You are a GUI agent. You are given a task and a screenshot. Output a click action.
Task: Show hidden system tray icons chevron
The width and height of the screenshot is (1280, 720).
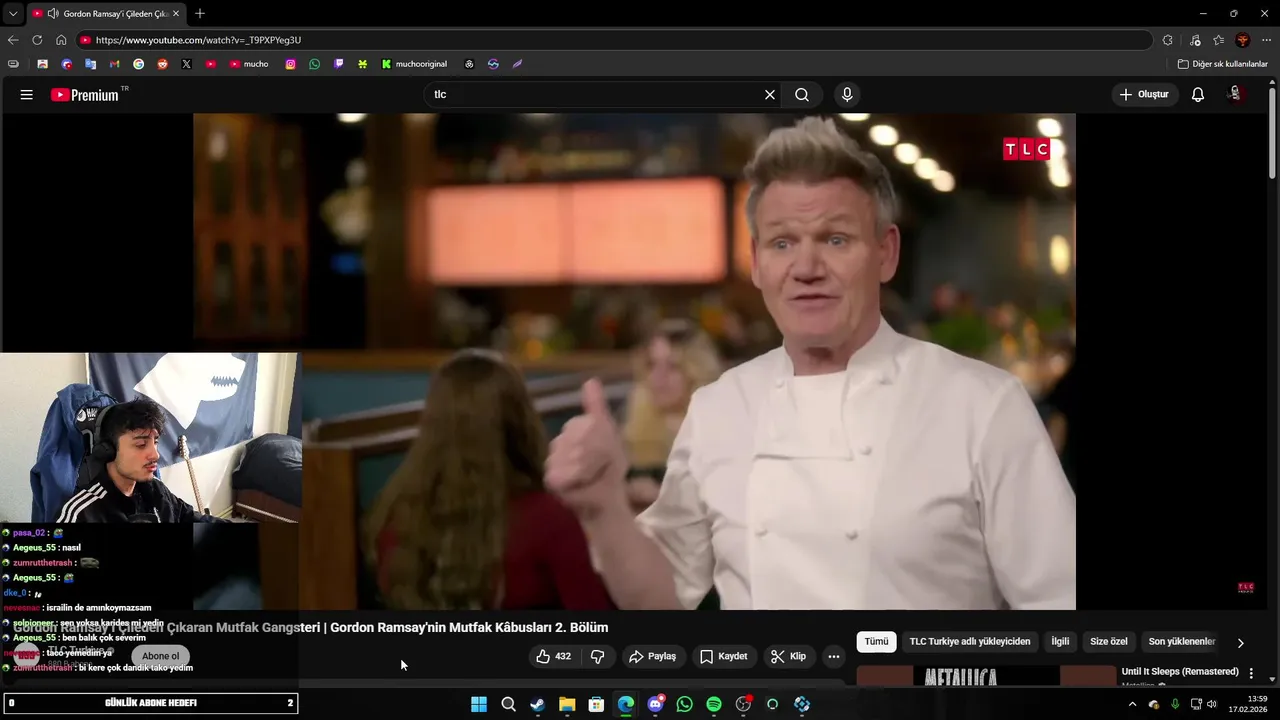(x=1132, y=705)
